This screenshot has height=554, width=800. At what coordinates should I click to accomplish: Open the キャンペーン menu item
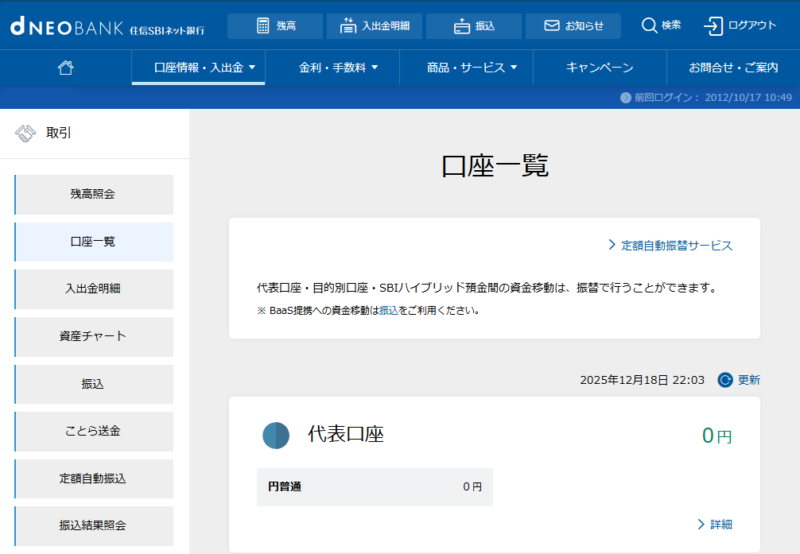599,68
